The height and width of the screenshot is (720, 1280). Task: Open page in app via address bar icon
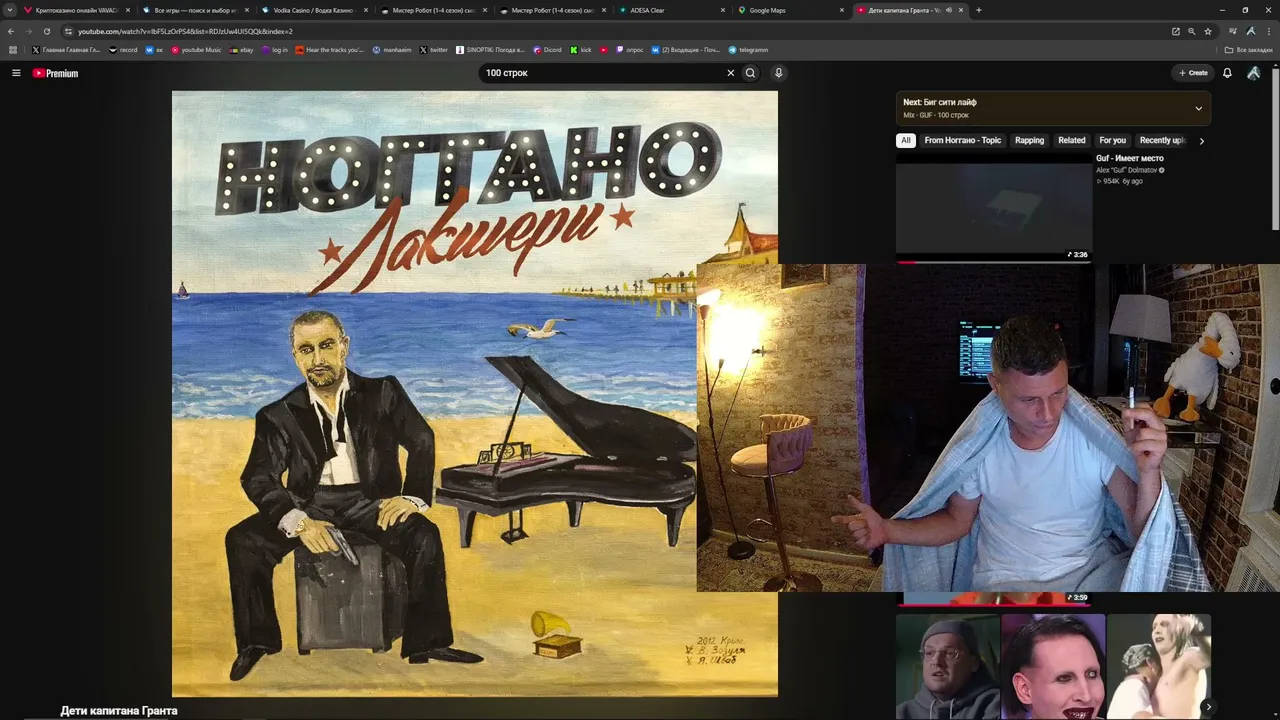[1176, 31]
